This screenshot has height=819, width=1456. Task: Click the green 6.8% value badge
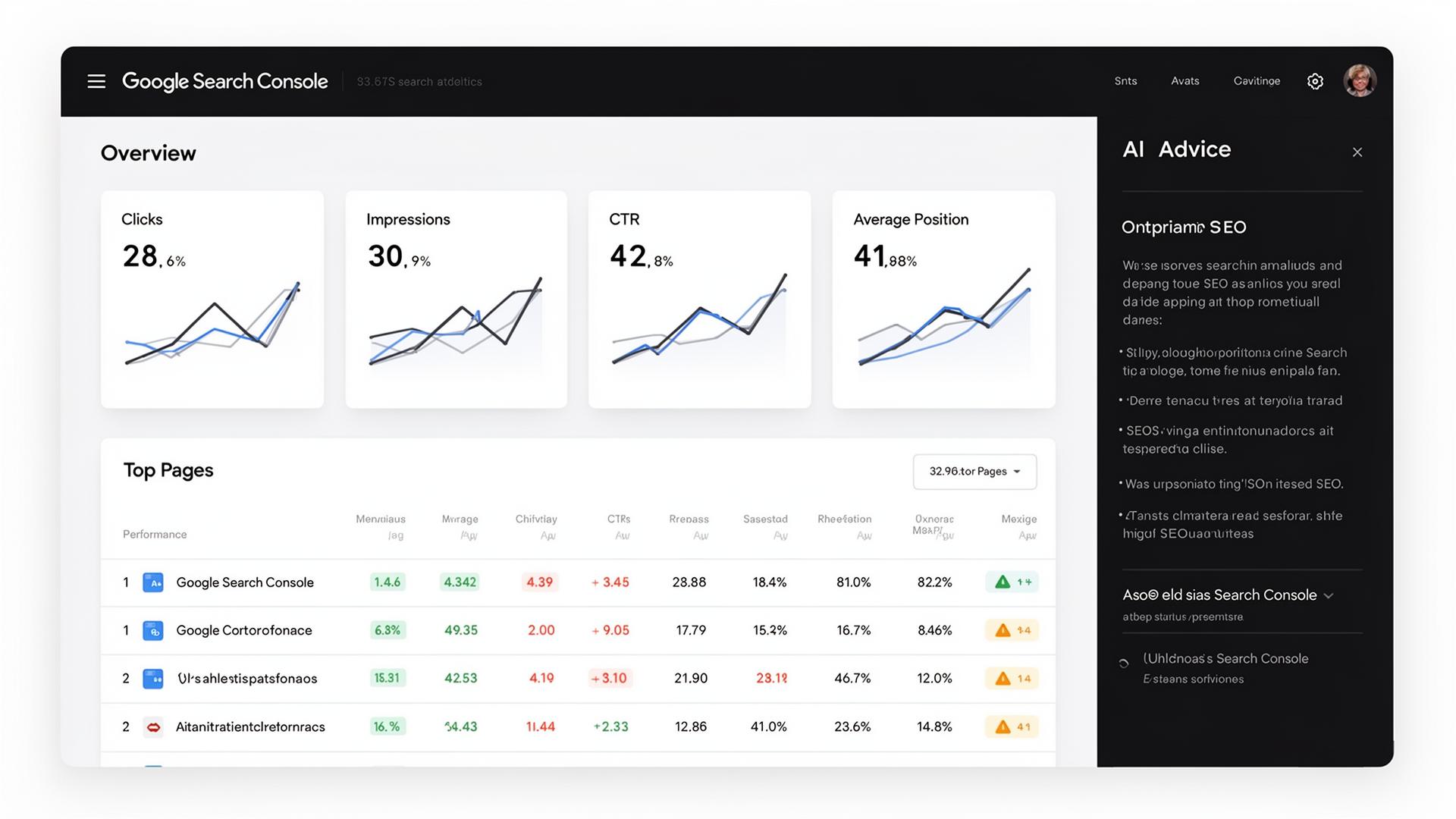coord(388,630)
